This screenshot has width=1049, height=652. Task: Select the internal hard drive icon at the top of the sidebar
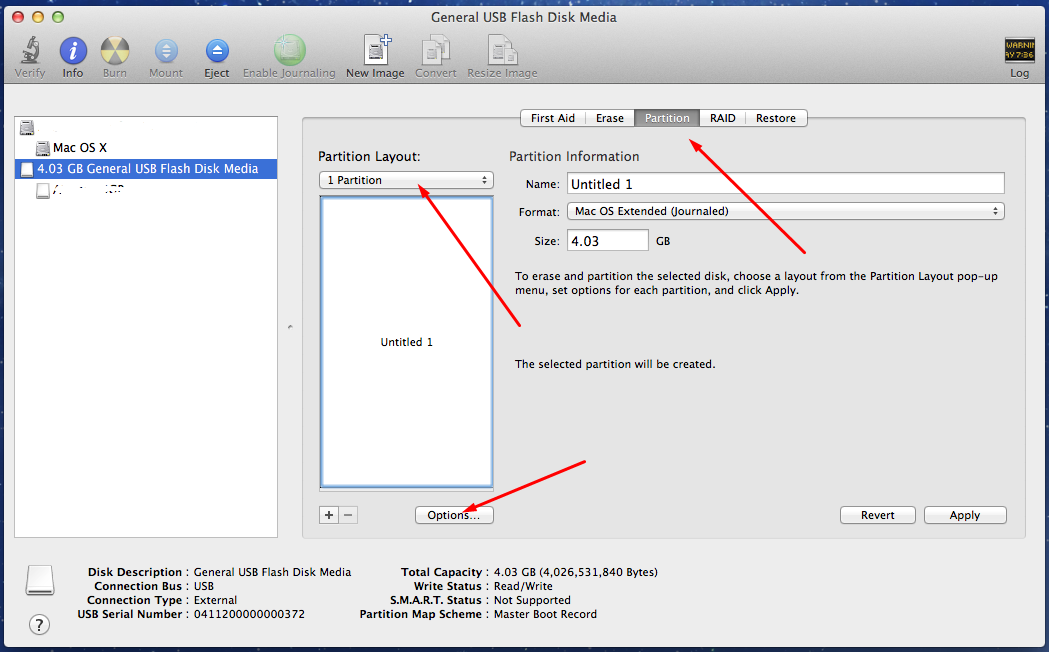pos(27,127)
